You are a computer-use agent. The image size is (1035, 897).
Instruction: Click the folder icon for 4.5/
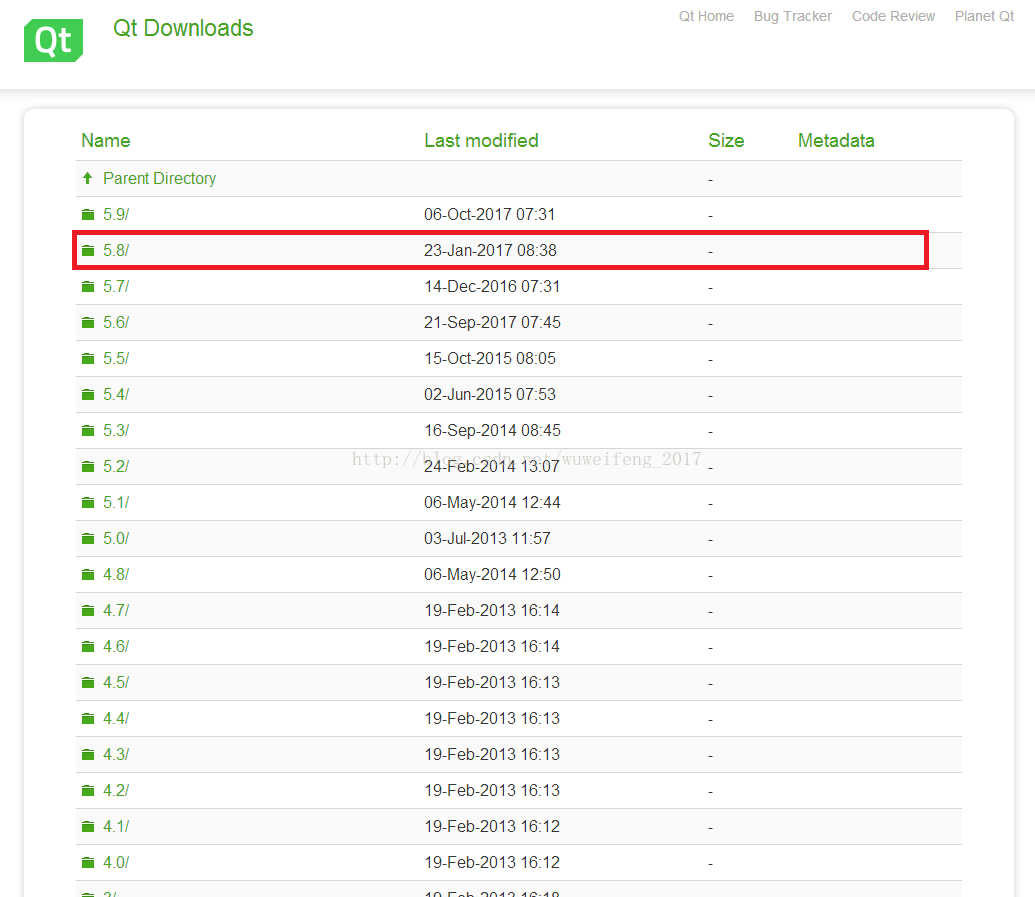tap(88, 682)
